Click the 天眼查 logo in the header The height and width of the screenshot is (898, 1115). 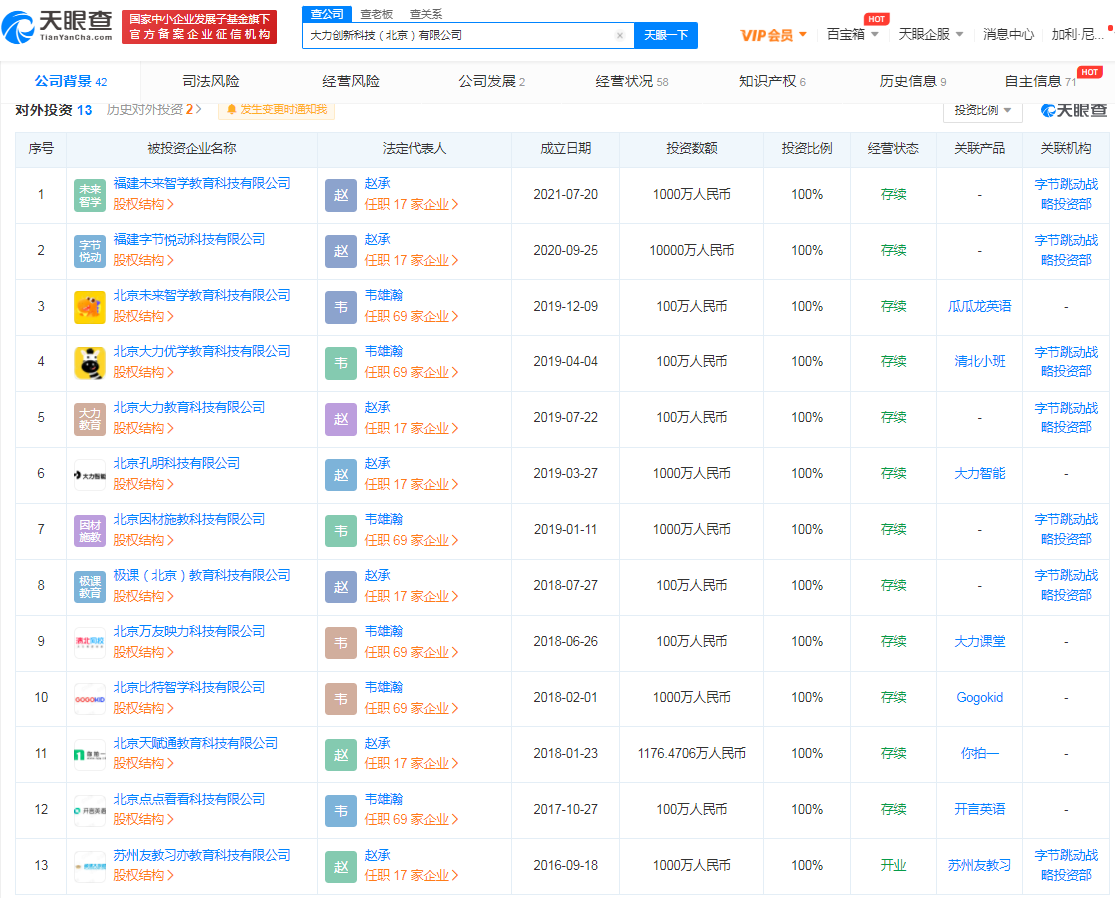pyautogui.click(x=62, y=27)
